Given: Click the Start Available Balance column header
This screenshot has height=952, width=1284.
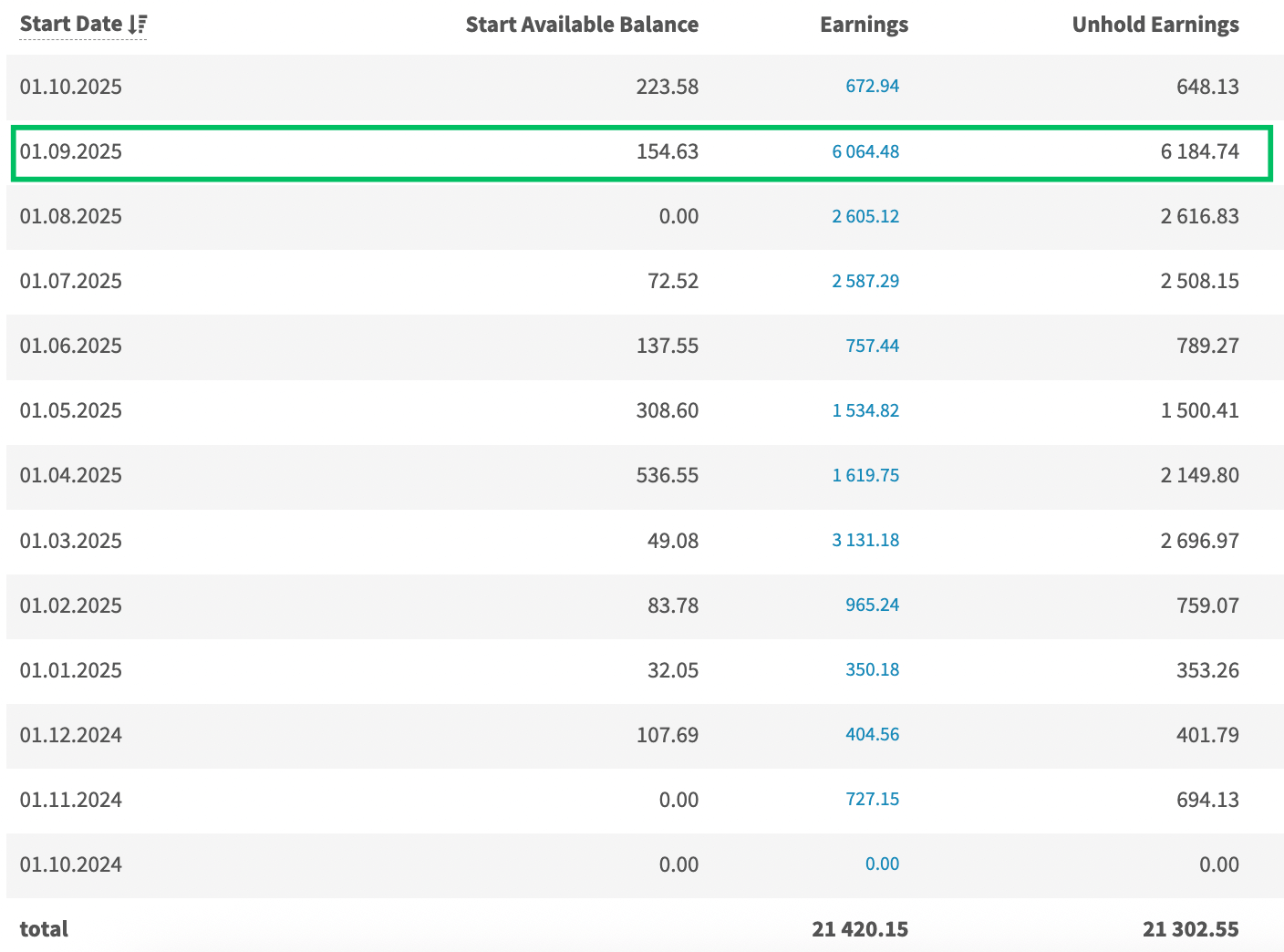Looking at the screenshot, I should pos(582,25).
